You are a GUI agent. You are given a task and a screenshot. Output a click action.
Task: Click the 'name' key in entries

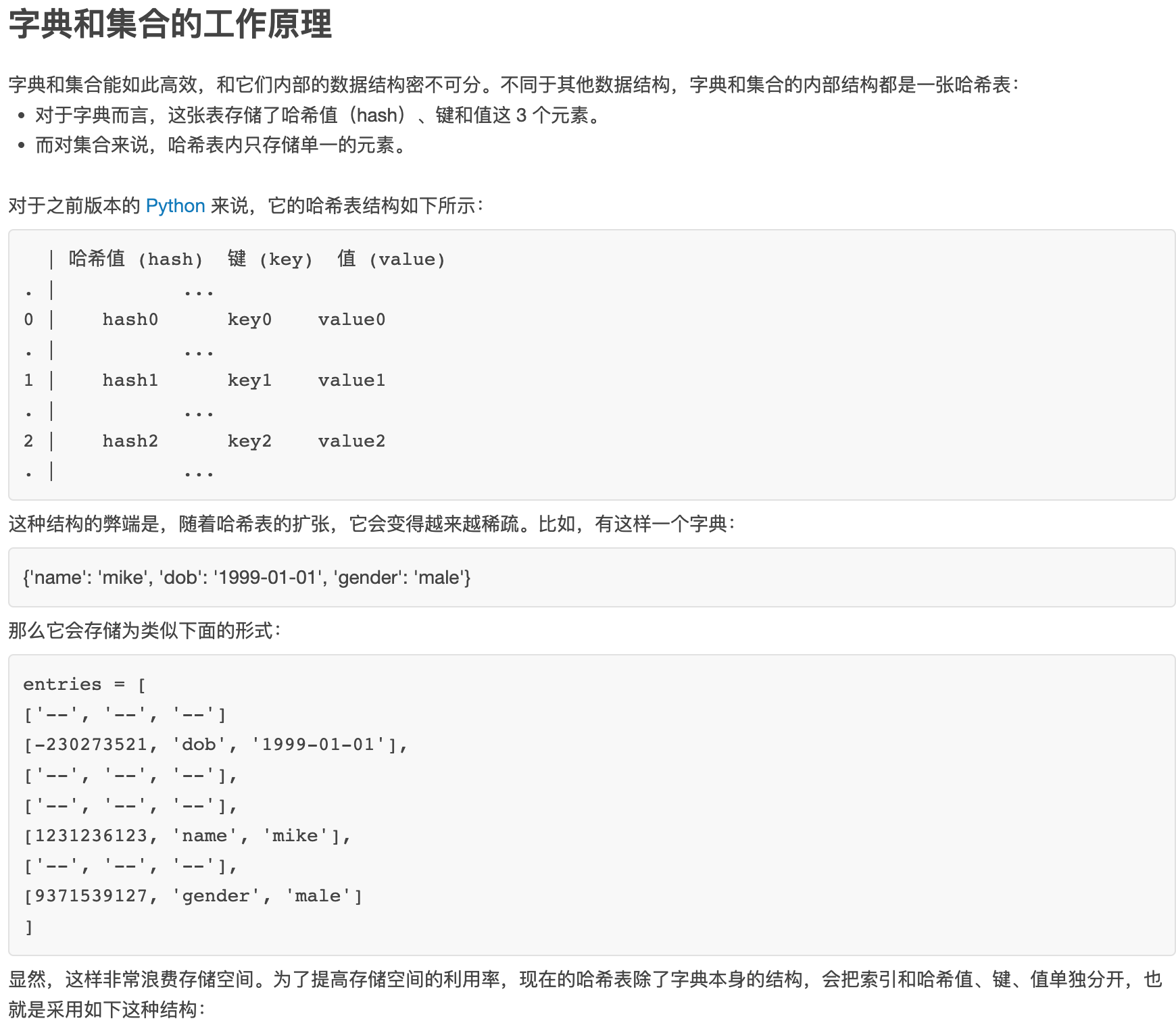pos(204,836)
